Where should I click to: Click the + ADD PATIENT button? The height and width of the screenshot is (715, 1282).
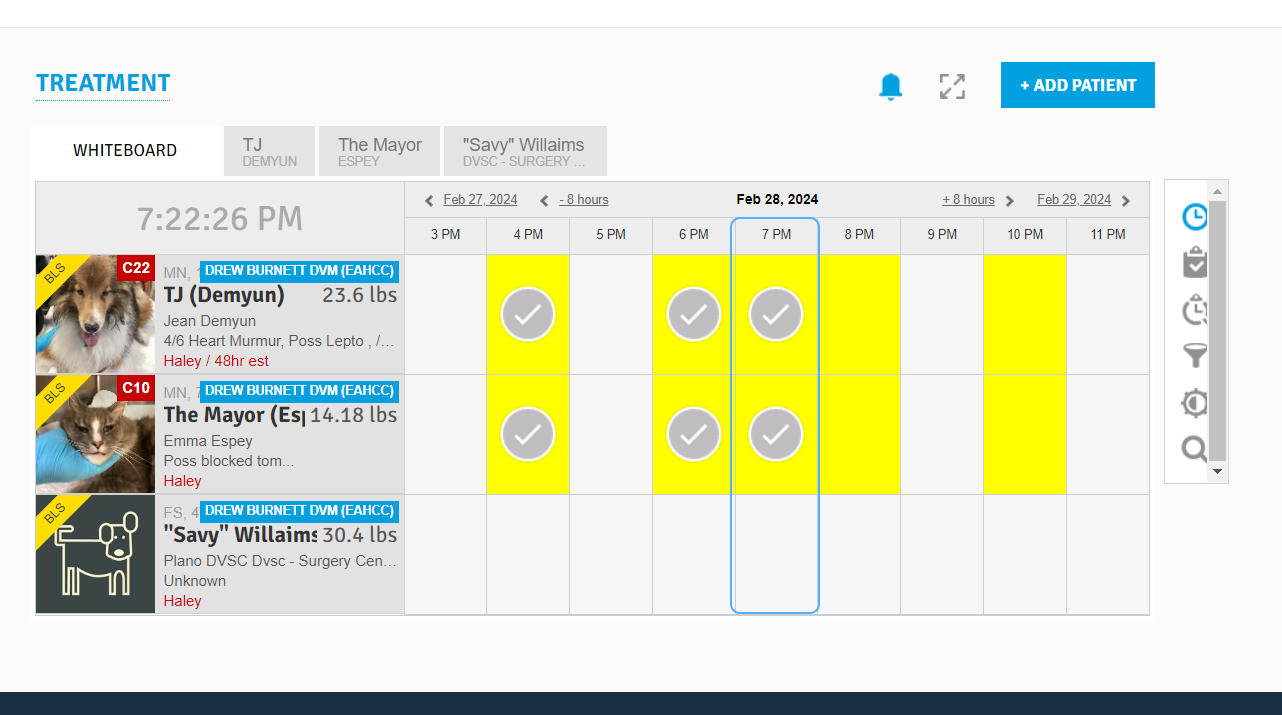point(1077,85)
